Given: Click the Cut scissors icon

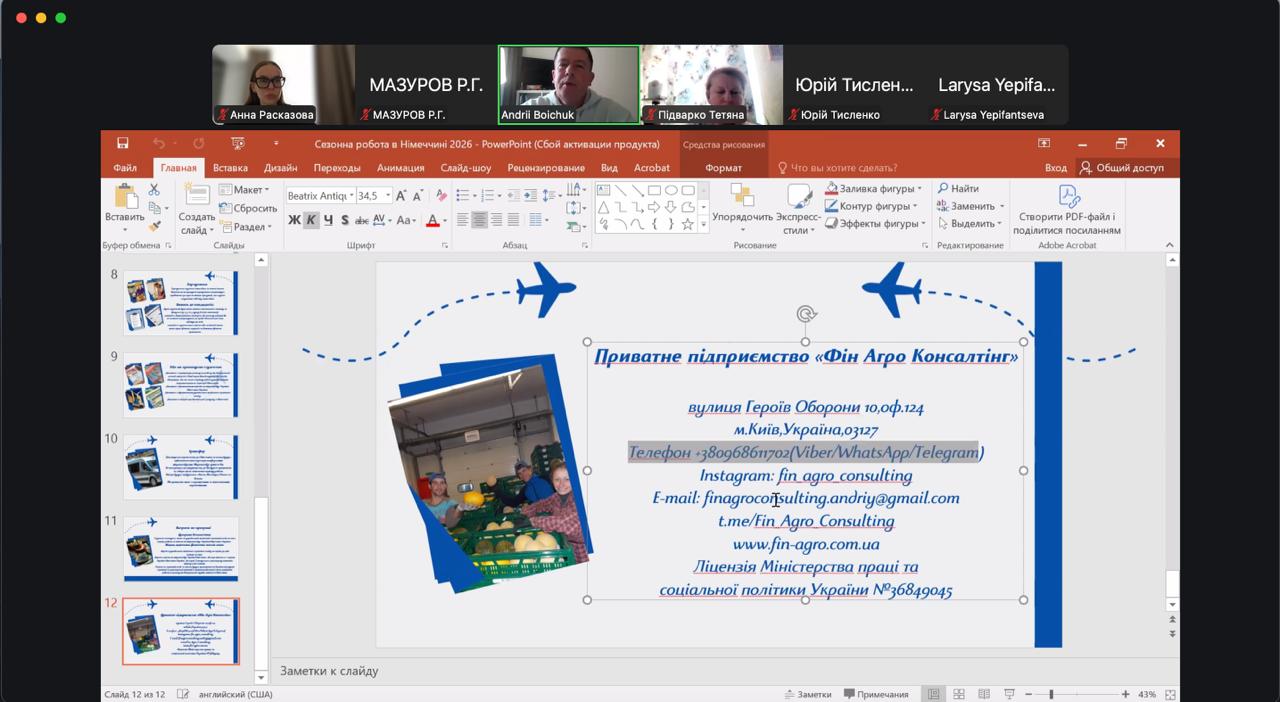Looking at the screenshot, I should click(x=154, y=189).
